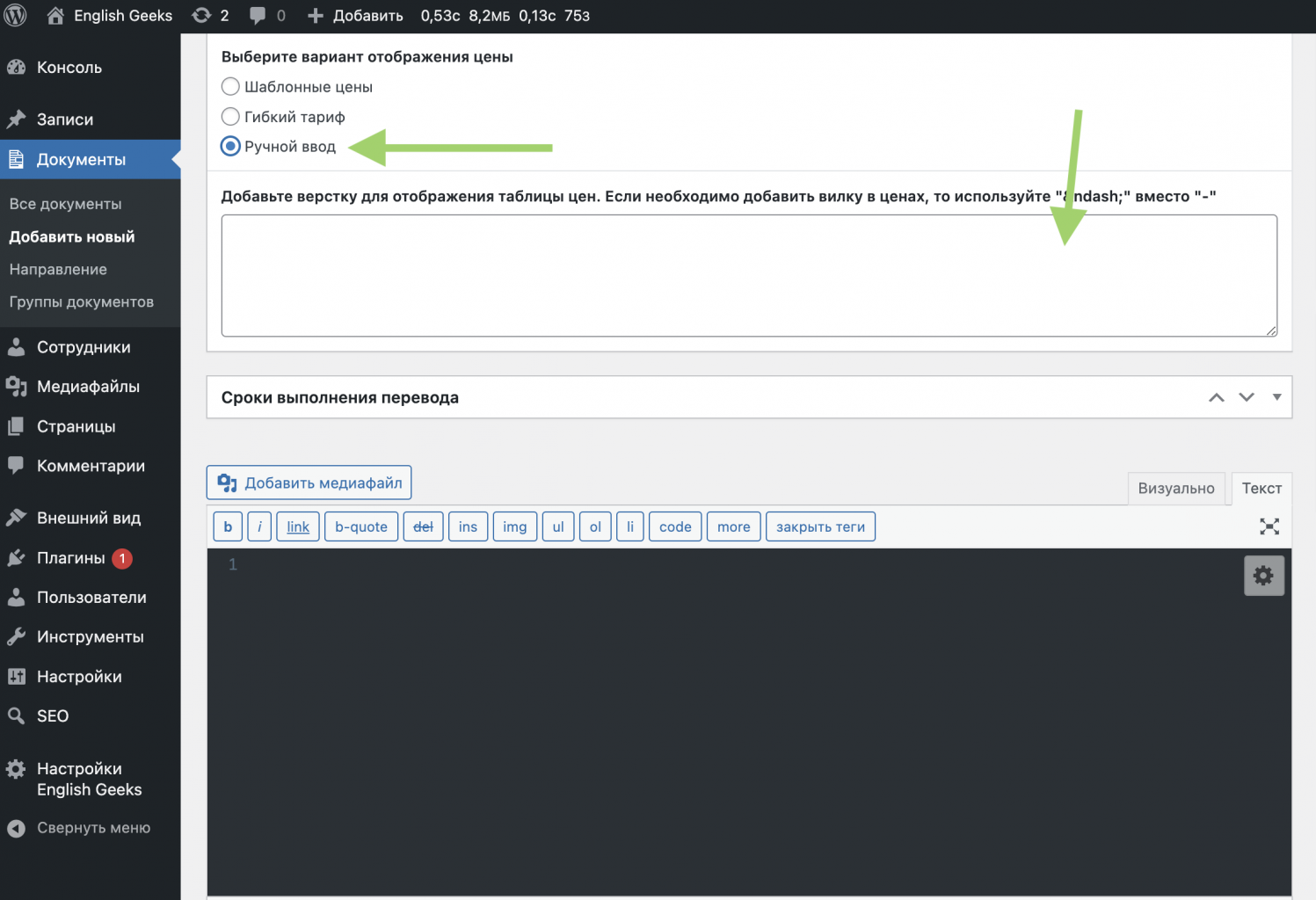The height and width of the screenshot is (900, 1316).
Task: Click the Свернуть меню label
Action: pyautogui.click(x=93, y=828)
